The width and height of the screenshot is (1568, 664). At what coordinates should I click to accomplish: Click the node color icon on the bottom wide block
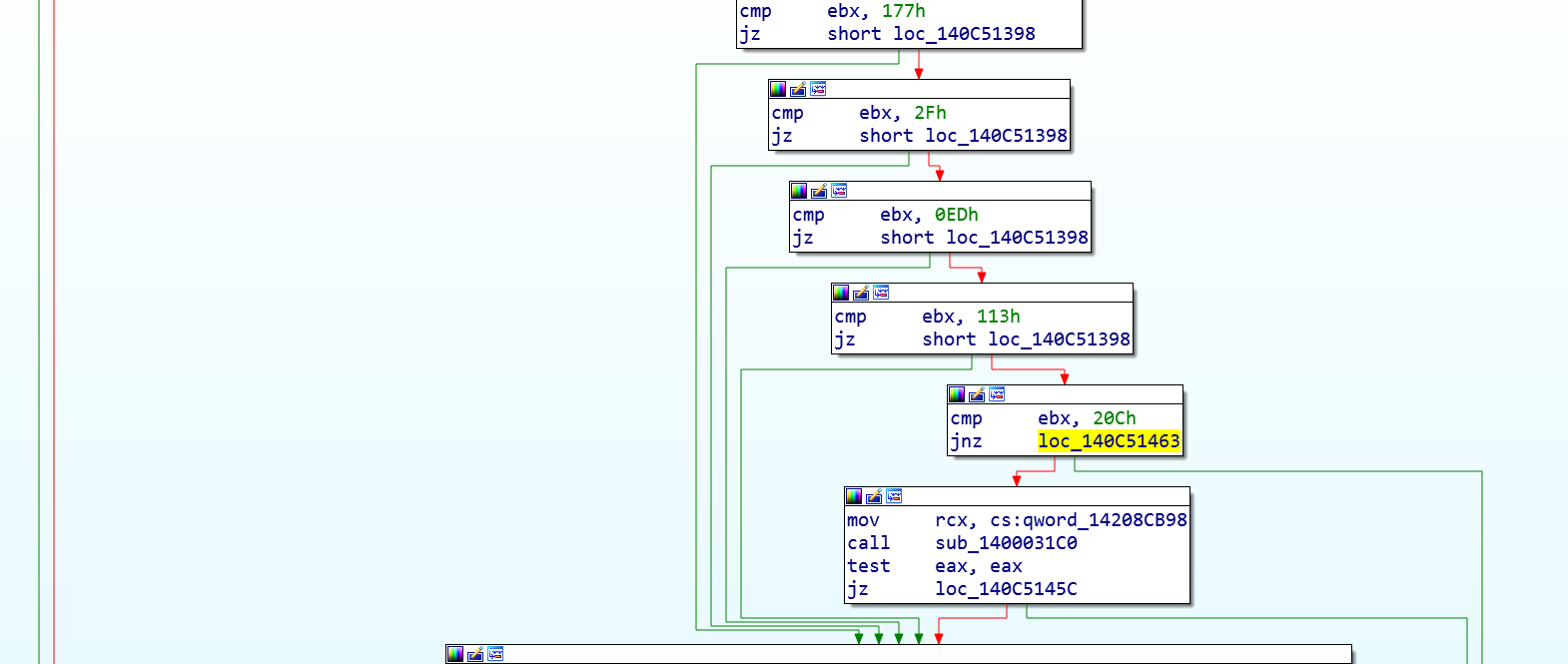(x=455, y=654)
